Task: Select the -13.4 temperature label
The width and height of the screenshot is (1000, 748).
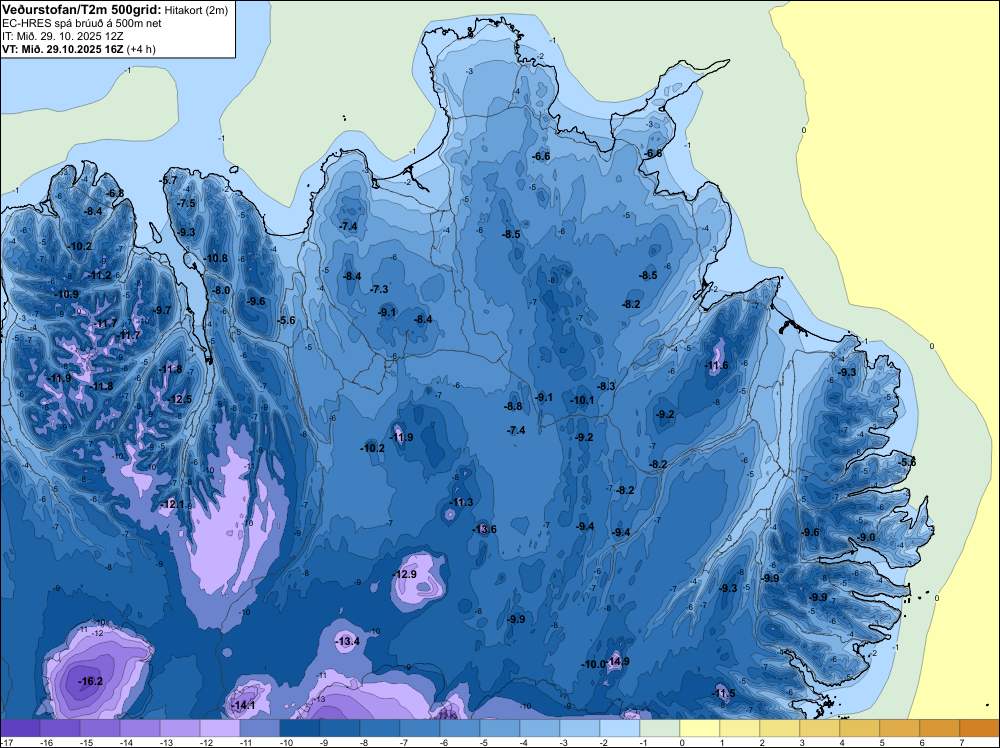Action: [348, 641]
